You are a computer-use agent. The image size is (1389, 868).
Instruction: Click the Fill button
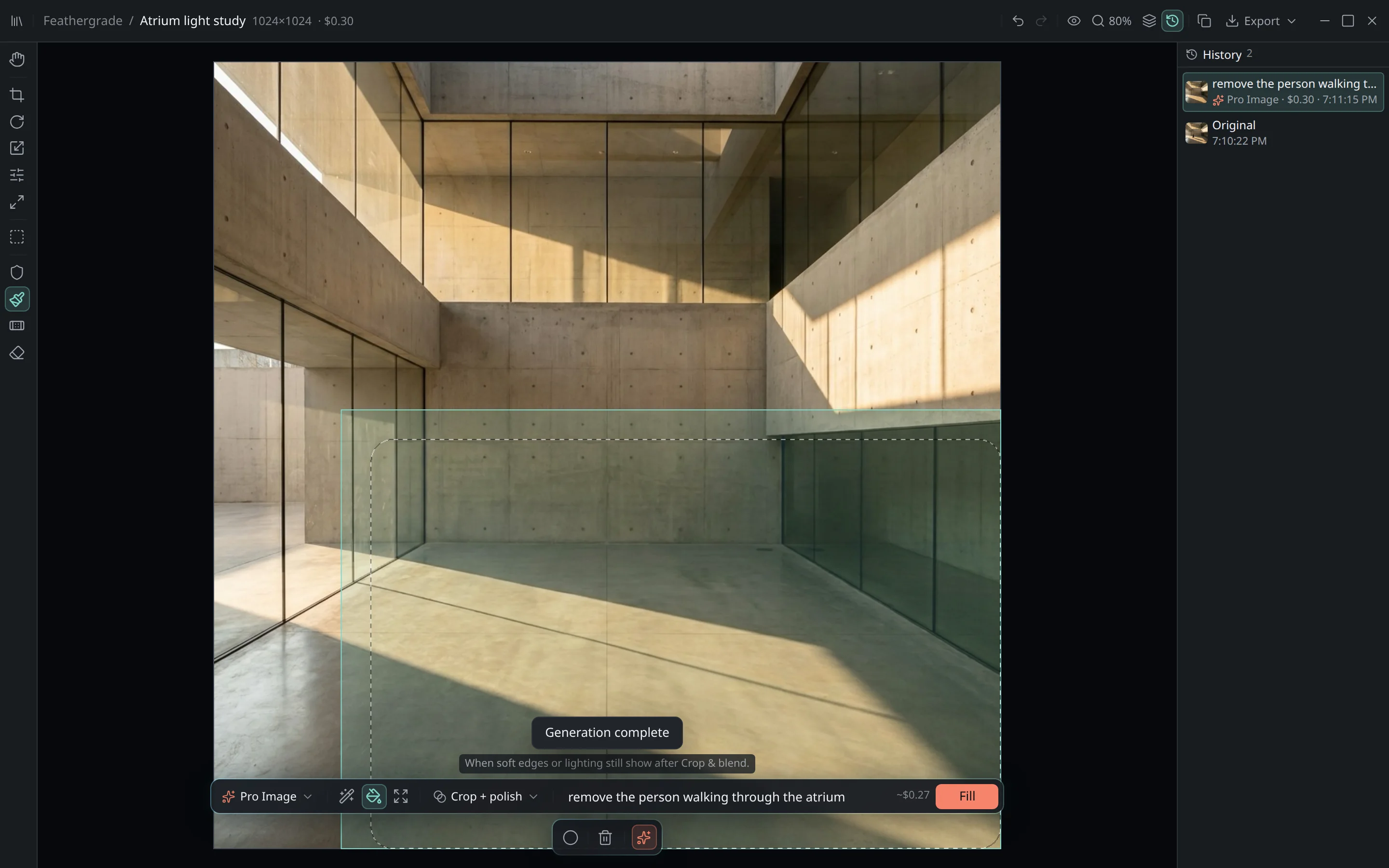(x=967, y=796)
